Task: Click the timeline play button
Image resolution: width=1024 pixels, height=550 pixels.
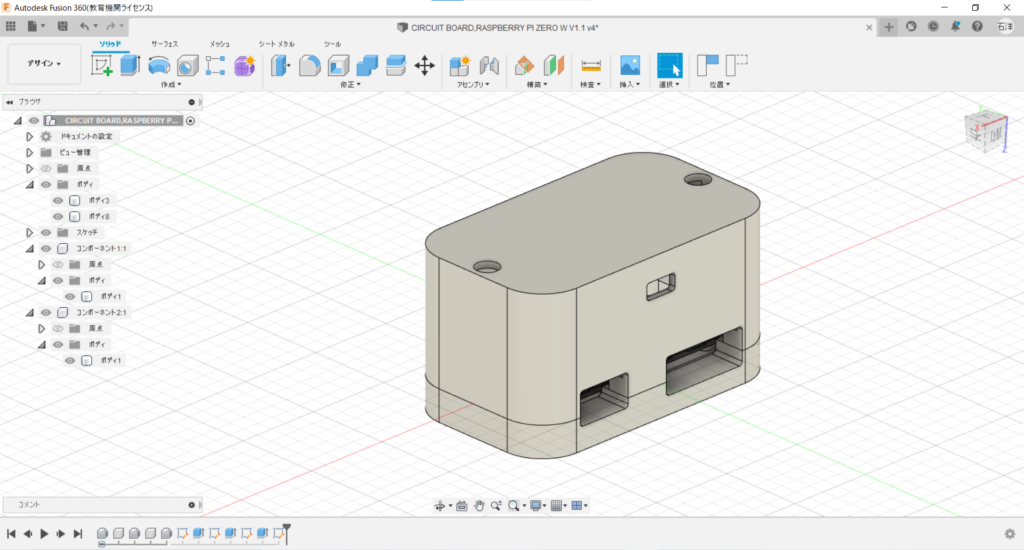Action: click(x=44, y=534)
